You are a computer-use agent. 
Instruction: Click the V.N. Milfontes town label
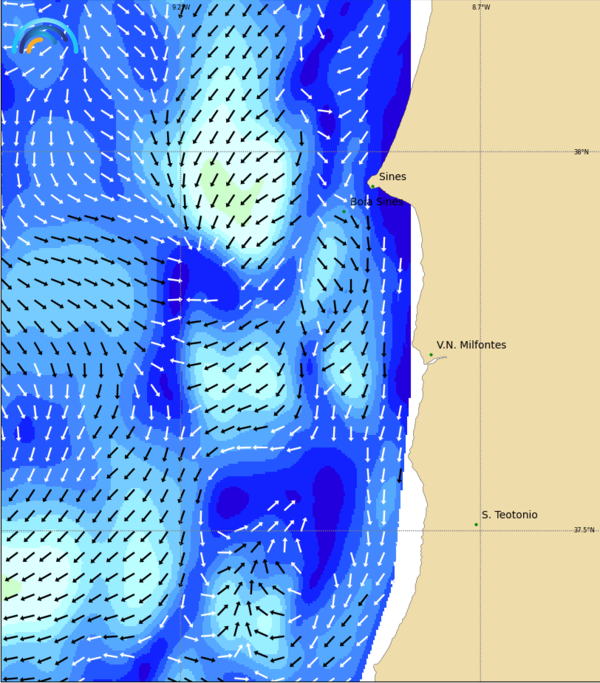(471, 345)
